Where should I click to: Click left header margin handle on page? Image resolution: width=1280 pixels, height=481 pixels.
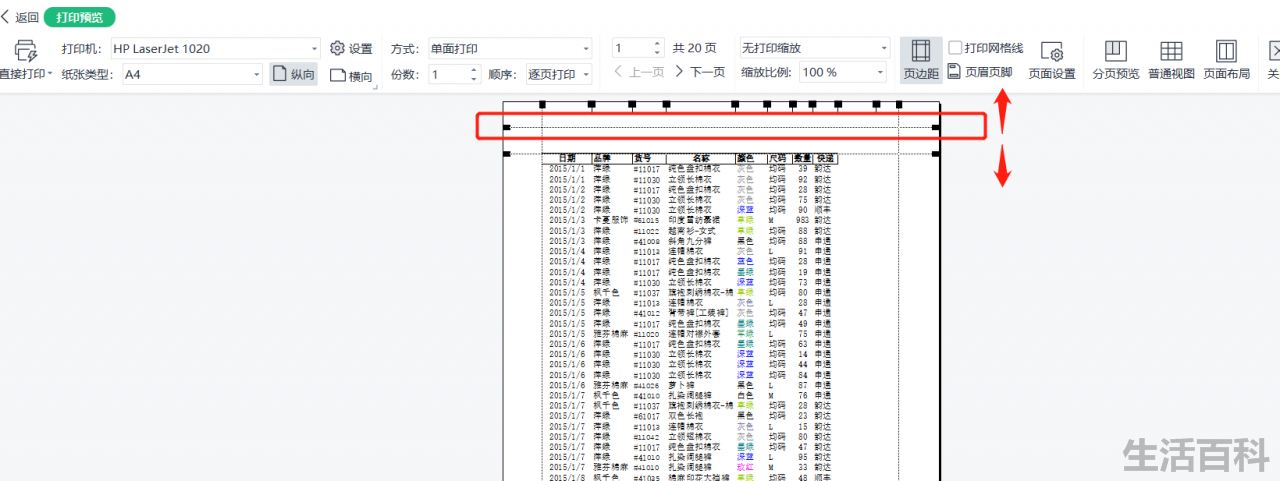tap(506, 127)
